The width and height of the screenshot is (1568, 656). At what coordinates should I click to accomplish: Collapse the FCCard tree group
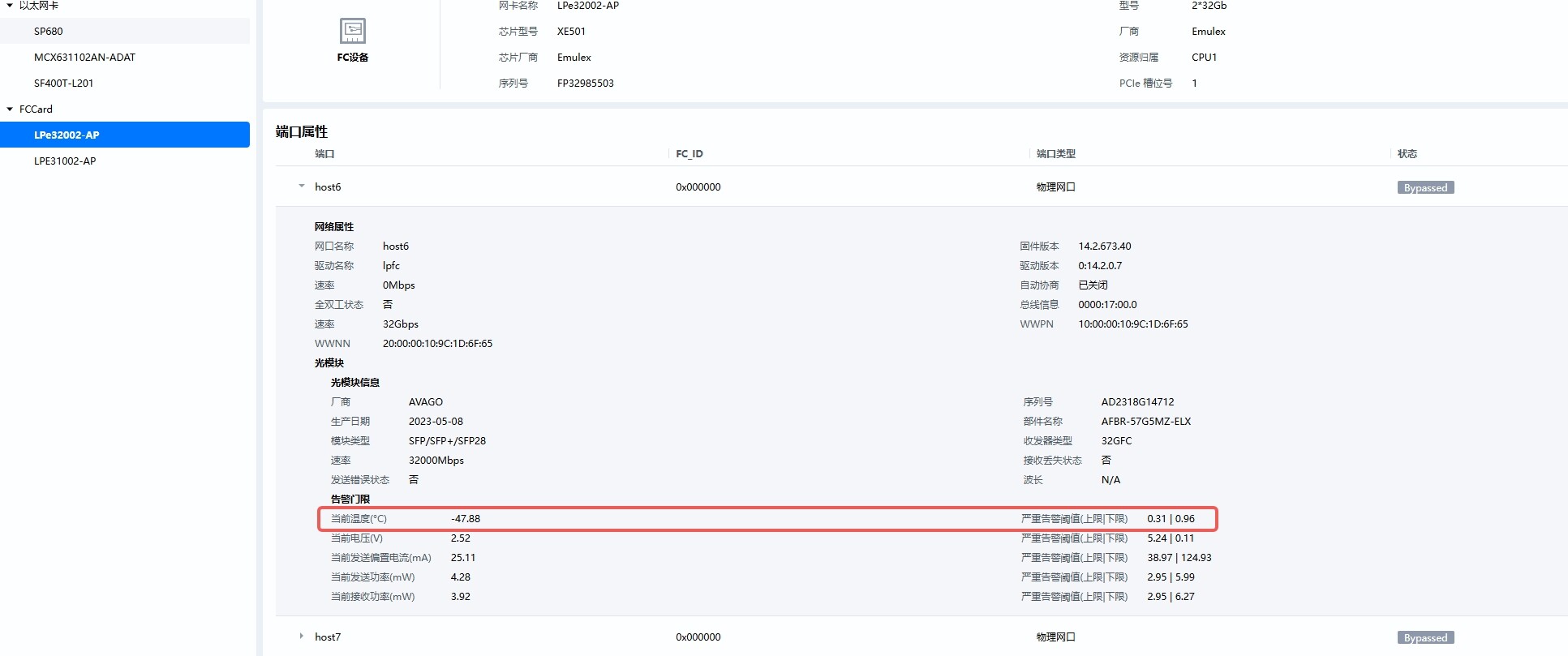10,109
